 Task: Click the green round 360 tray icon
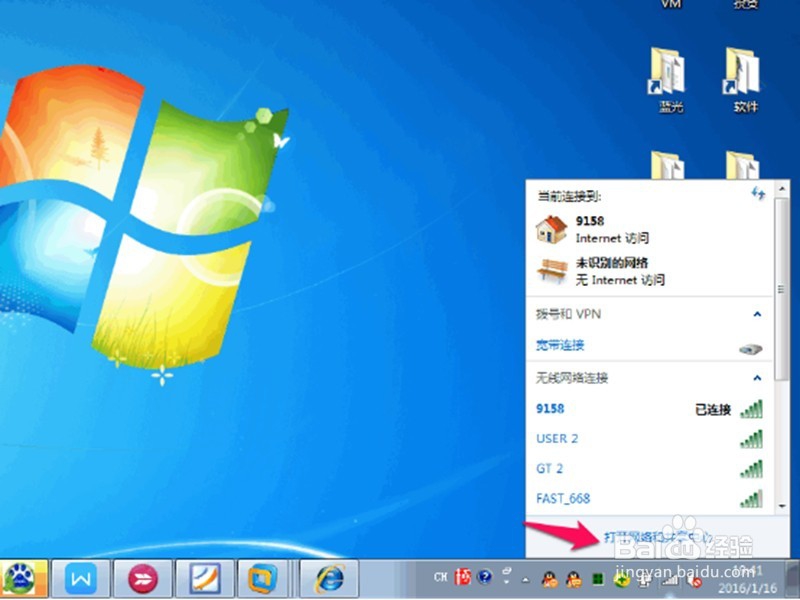(x=621, y=580)
